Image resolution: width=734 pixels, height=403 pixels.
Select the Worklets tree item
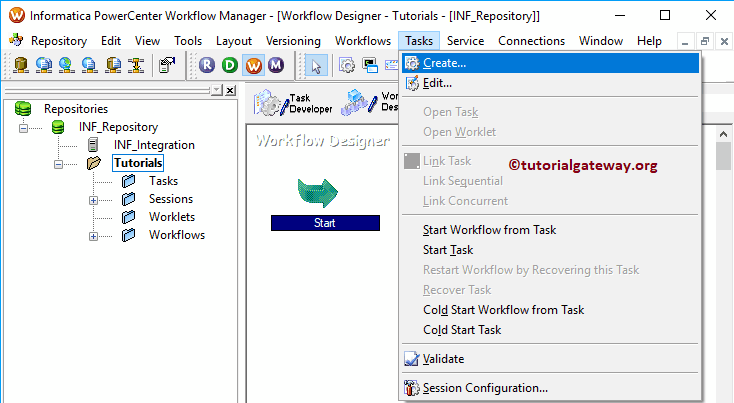coord(172,217)
